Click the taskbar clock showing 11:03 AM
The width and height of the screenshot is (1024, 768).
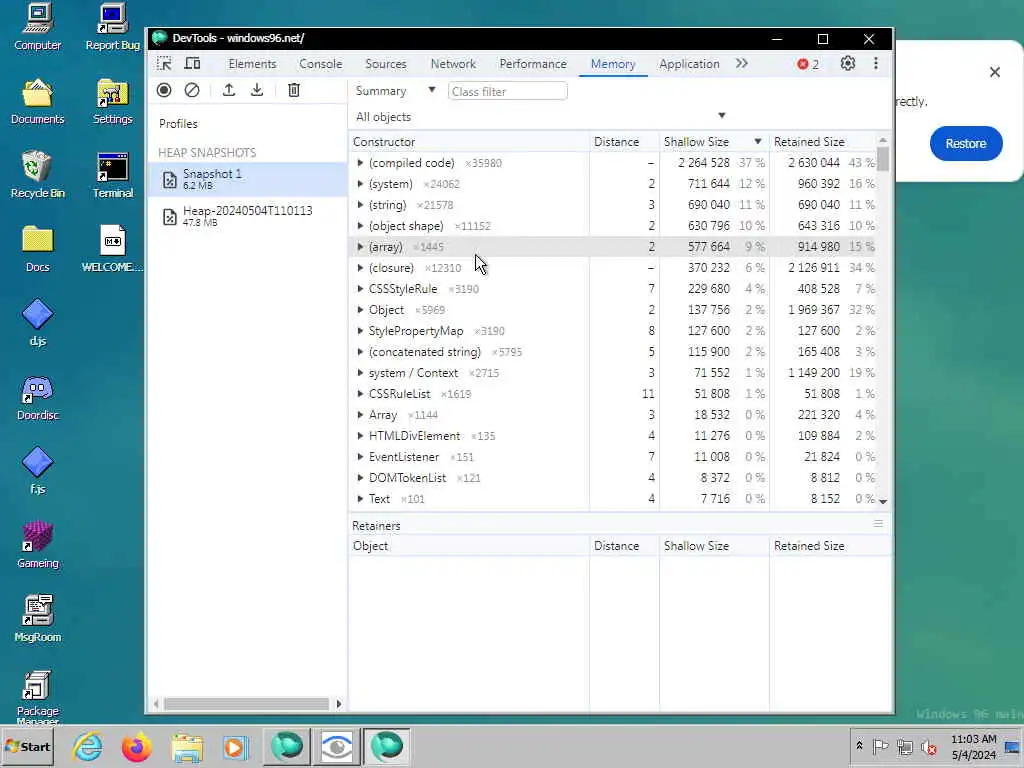click(973, 739)
